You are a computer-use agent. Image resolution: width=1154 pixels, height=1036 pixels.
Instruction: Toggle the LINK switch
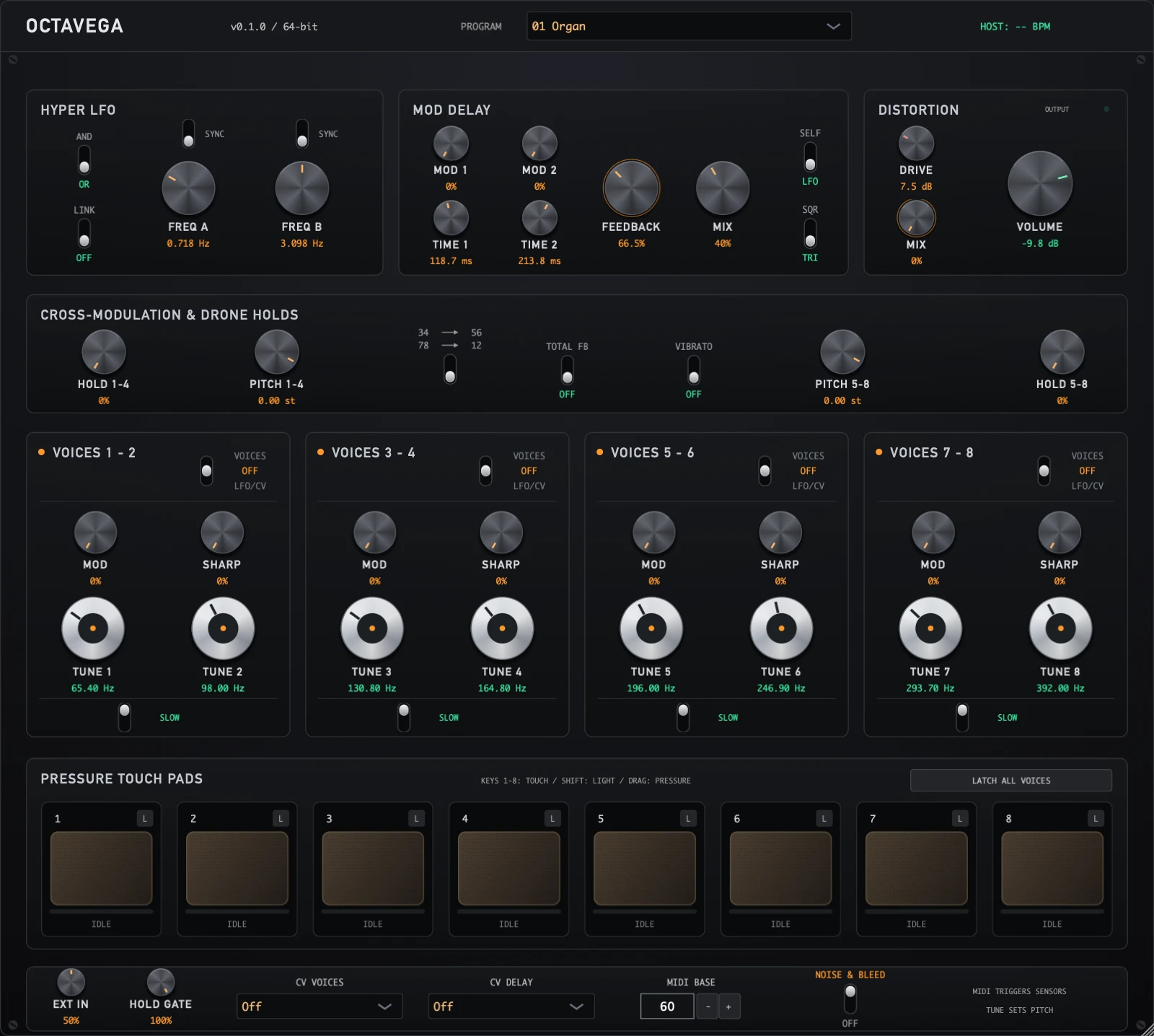pos(84,234)
